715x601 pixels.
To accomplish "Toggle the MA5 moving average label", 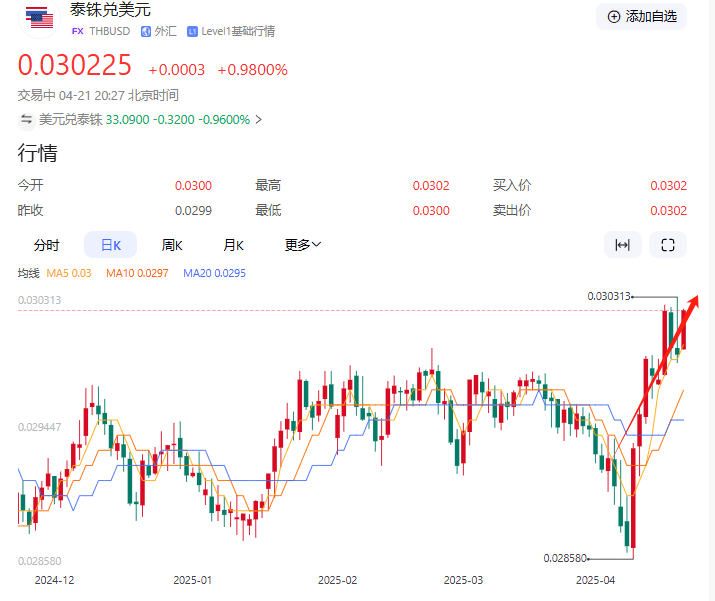I will (69, 273).
